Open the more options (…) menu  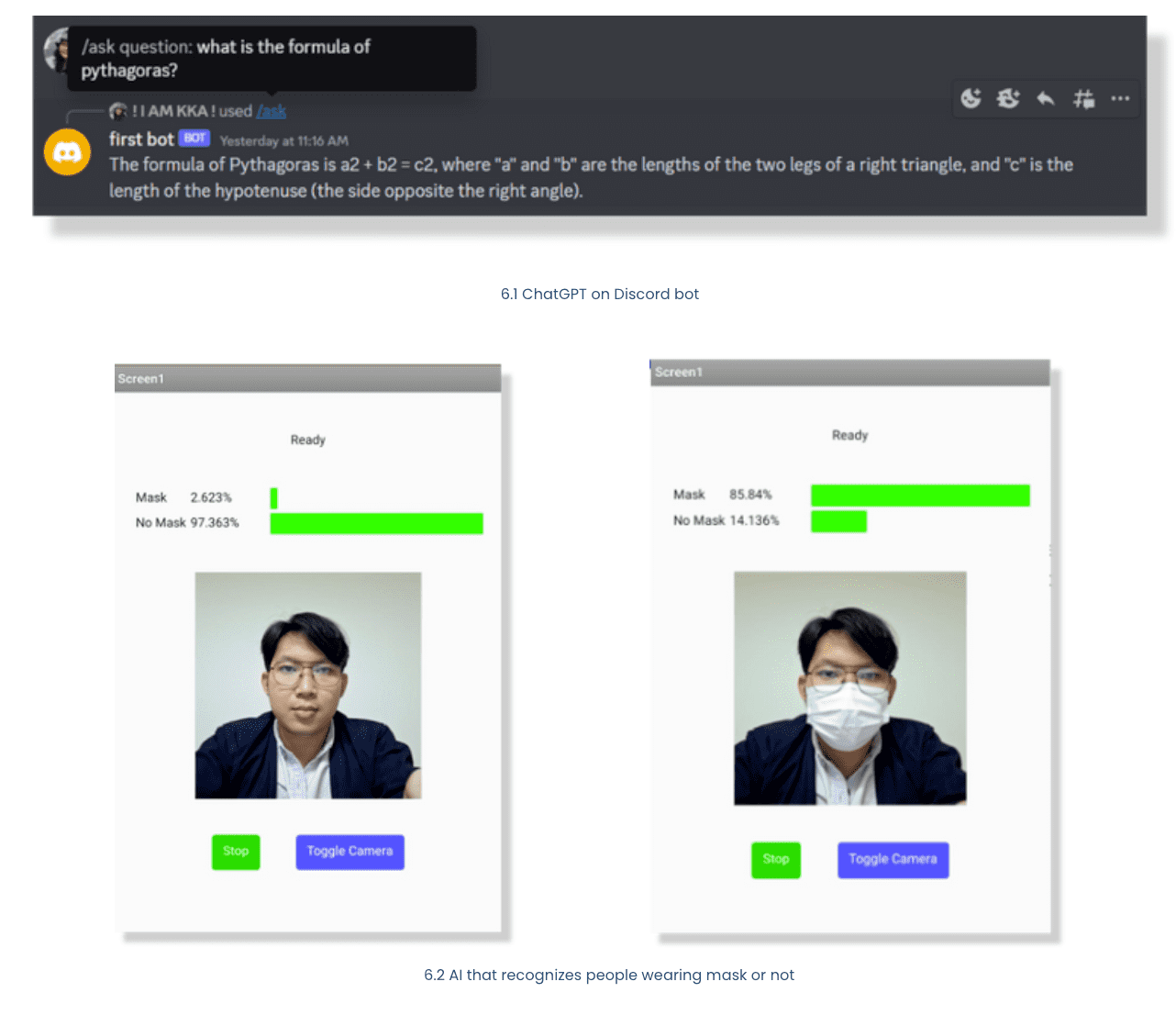pos(1120,99)
